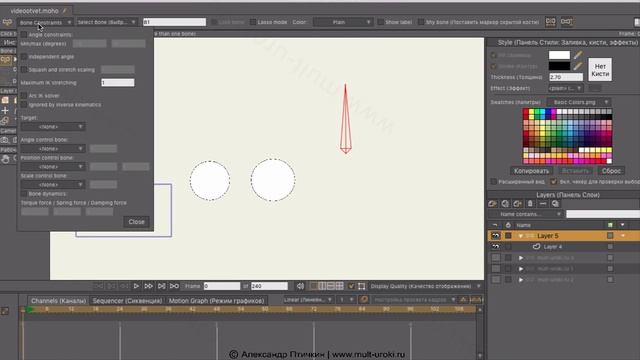Open the Scale control bone dropdown
Screen dimensions: 640x360
point(52,184)
